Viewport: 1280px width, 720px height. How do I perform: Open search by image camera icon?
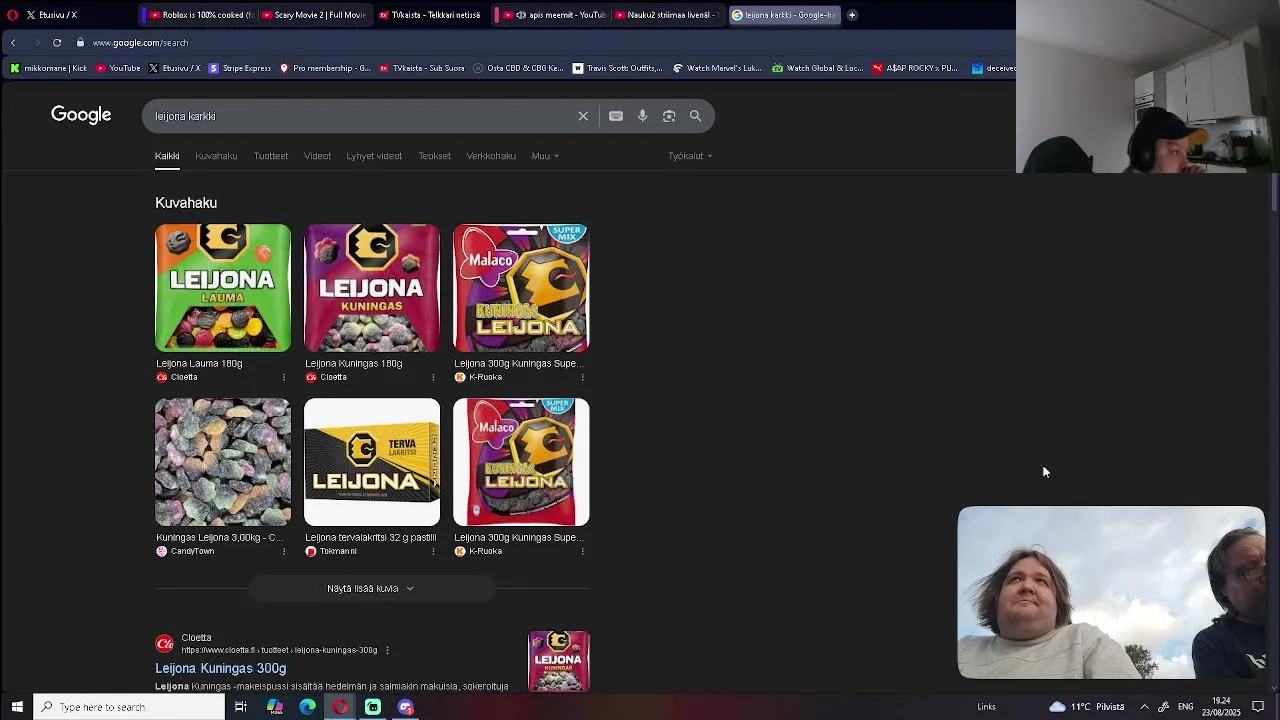(669, 116)
